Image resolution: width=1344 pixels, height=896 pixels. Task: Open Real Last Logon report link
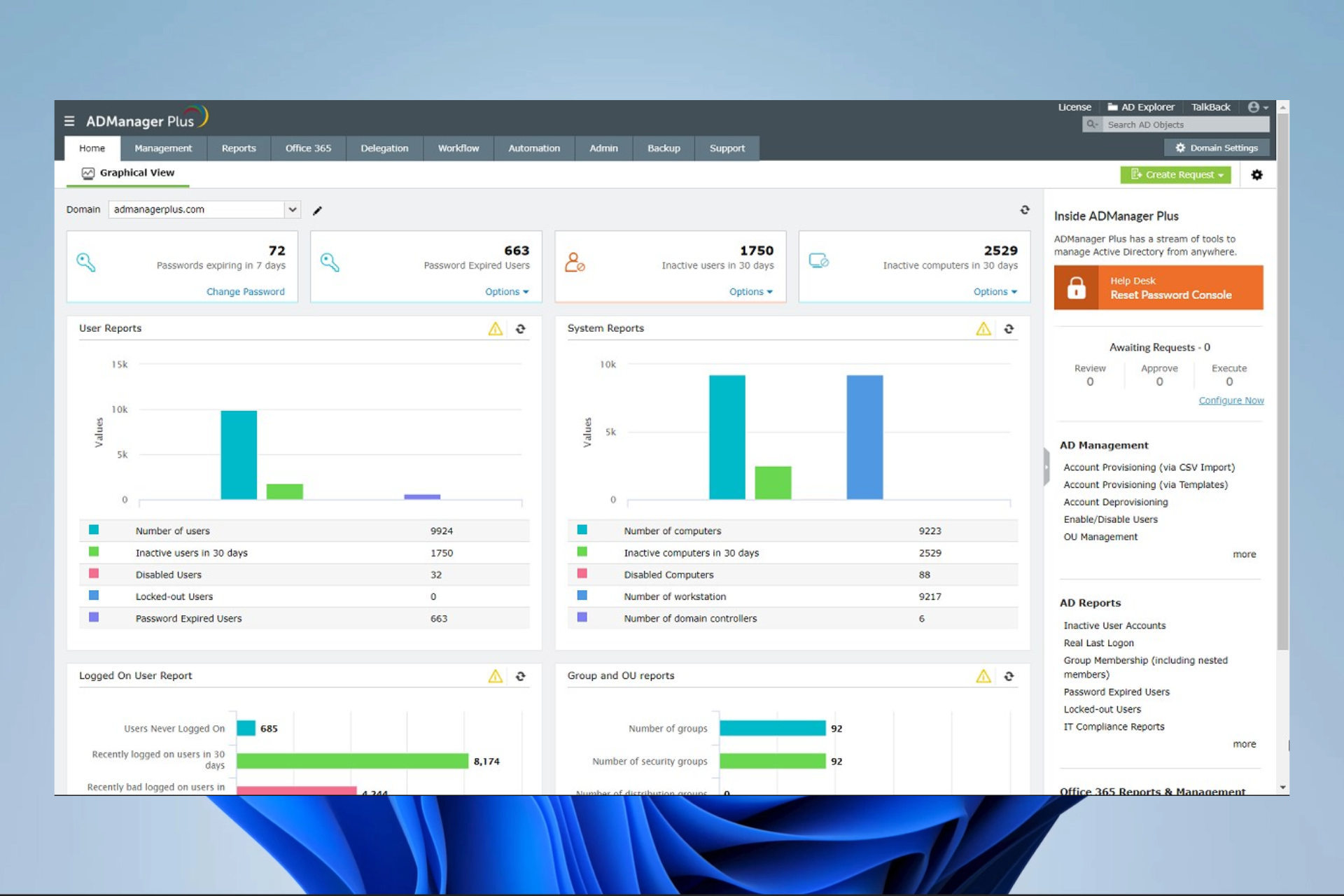click(1098, 643)
